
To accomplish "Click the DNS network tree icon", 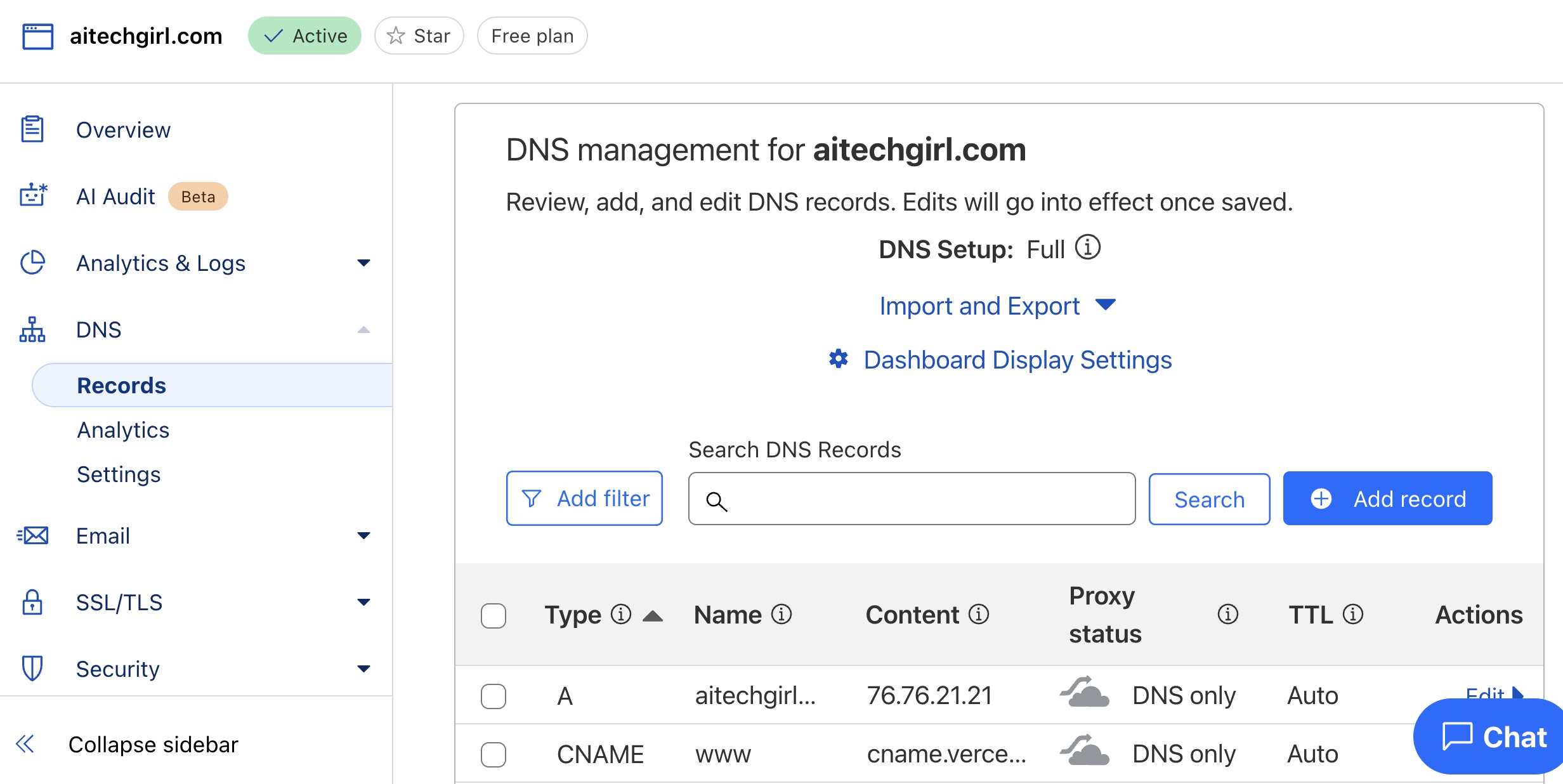I will click(x=32, y=330).
